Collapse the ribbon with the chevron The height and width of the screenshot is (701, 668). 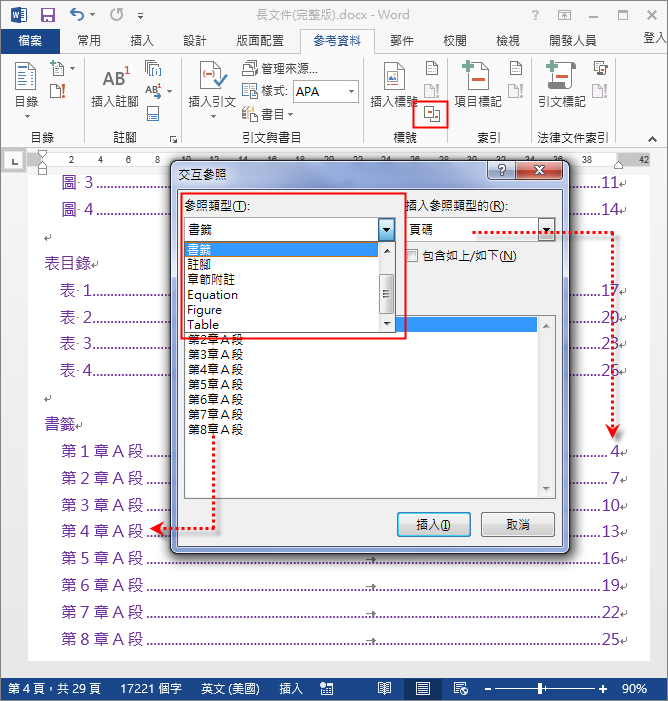tap(652, 139)
